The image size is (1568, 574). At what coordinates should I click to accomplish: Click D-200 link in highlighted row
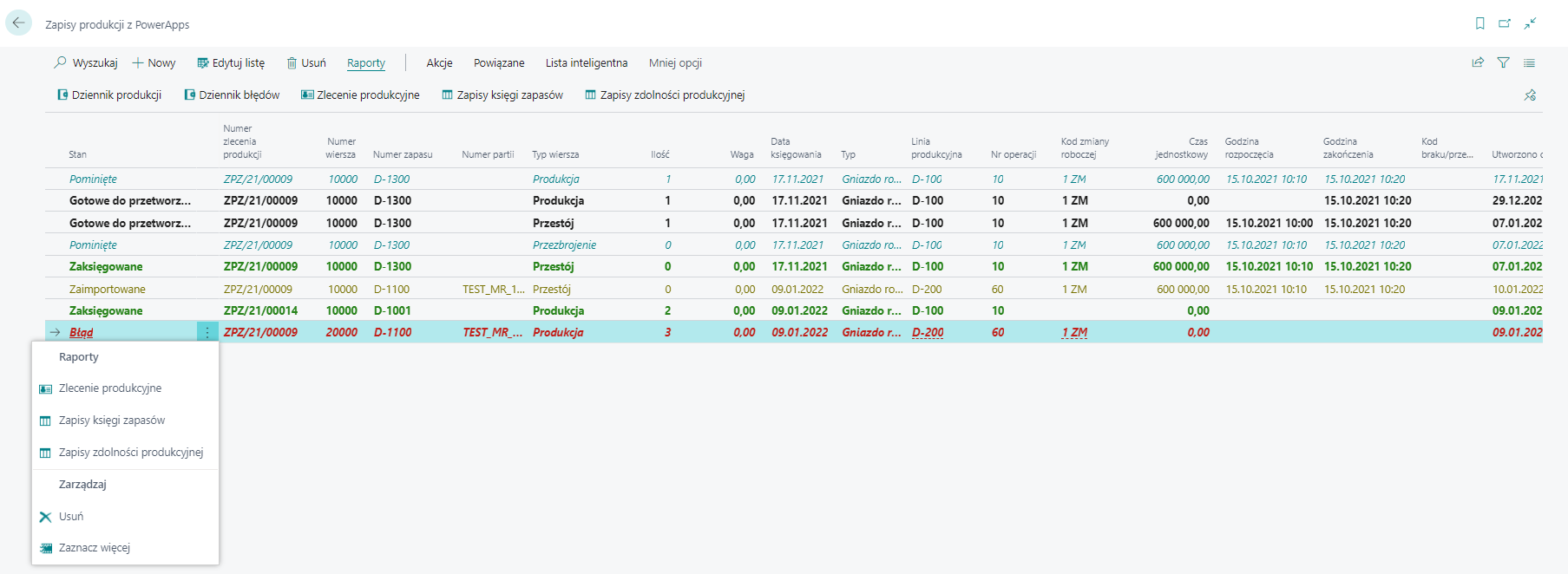coord(928,332)
